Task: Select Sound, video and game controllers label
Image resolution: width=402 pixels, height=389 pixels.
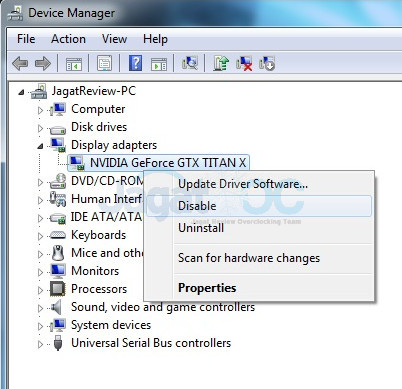Action: pos(163,307)
